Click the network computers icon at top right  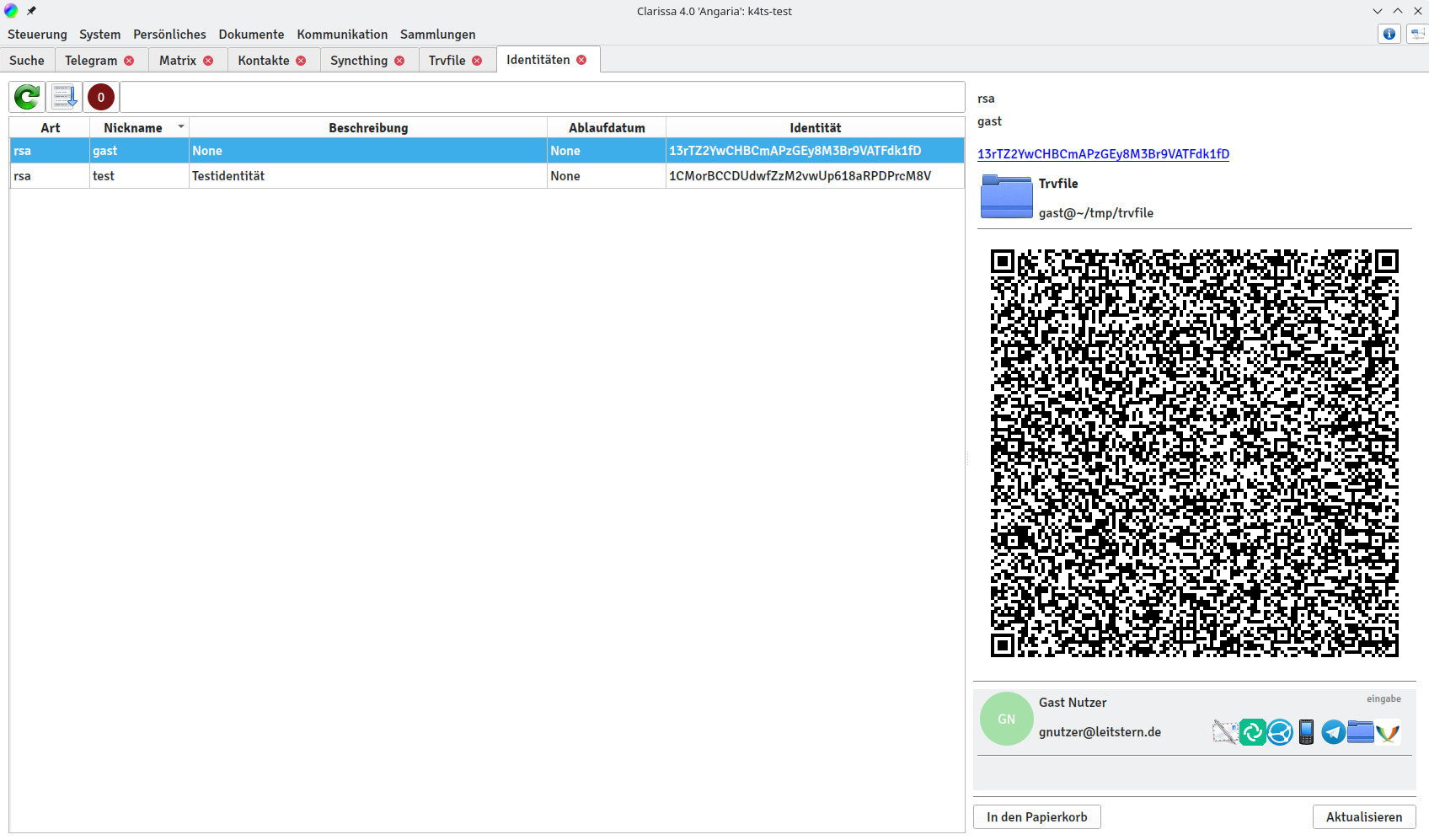pyautogui.click(x=1417, y=34)
